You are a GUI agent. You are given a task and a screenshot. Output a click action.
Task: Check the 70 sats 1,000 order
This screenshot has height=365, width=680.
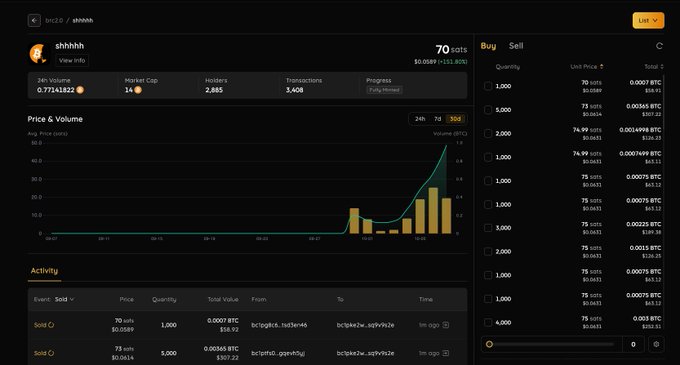point(488,86)
